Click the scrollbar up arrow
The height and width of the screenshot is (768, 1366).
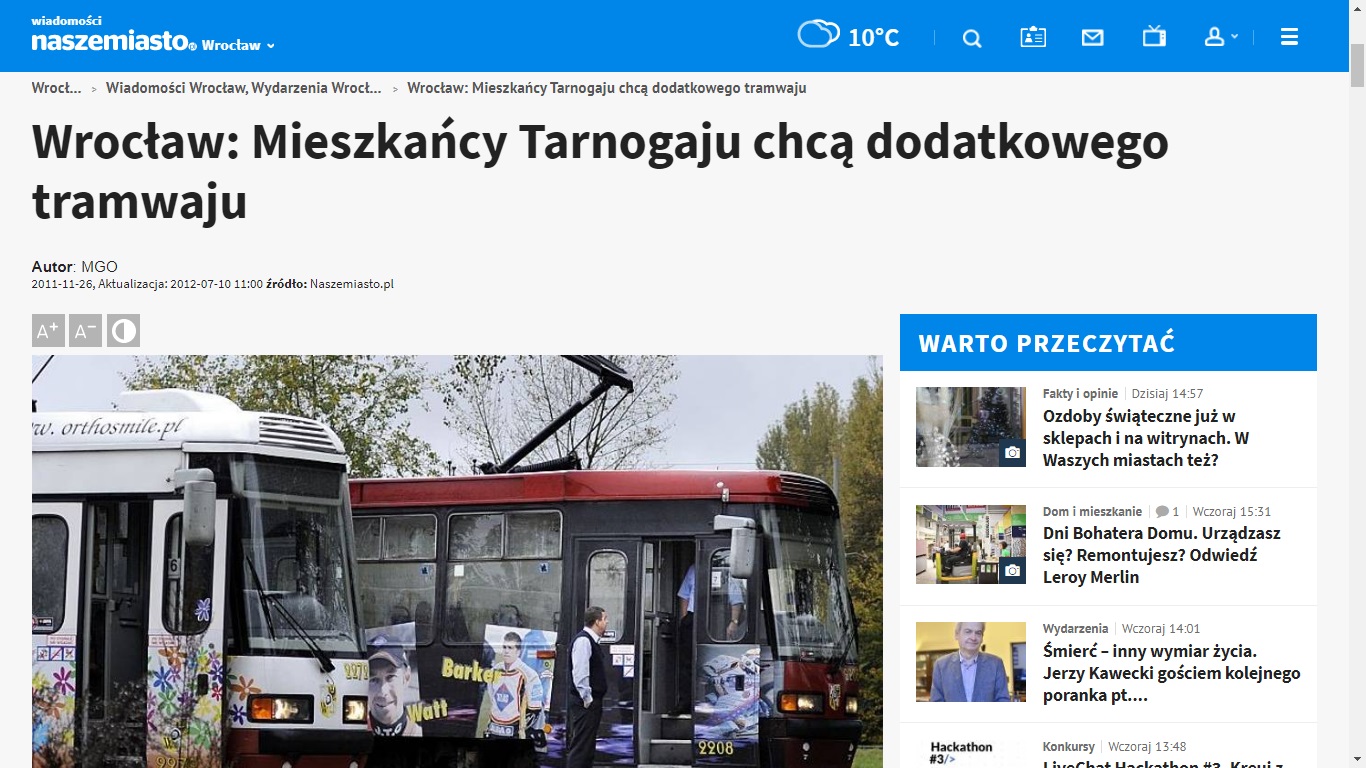point(1357,8)
